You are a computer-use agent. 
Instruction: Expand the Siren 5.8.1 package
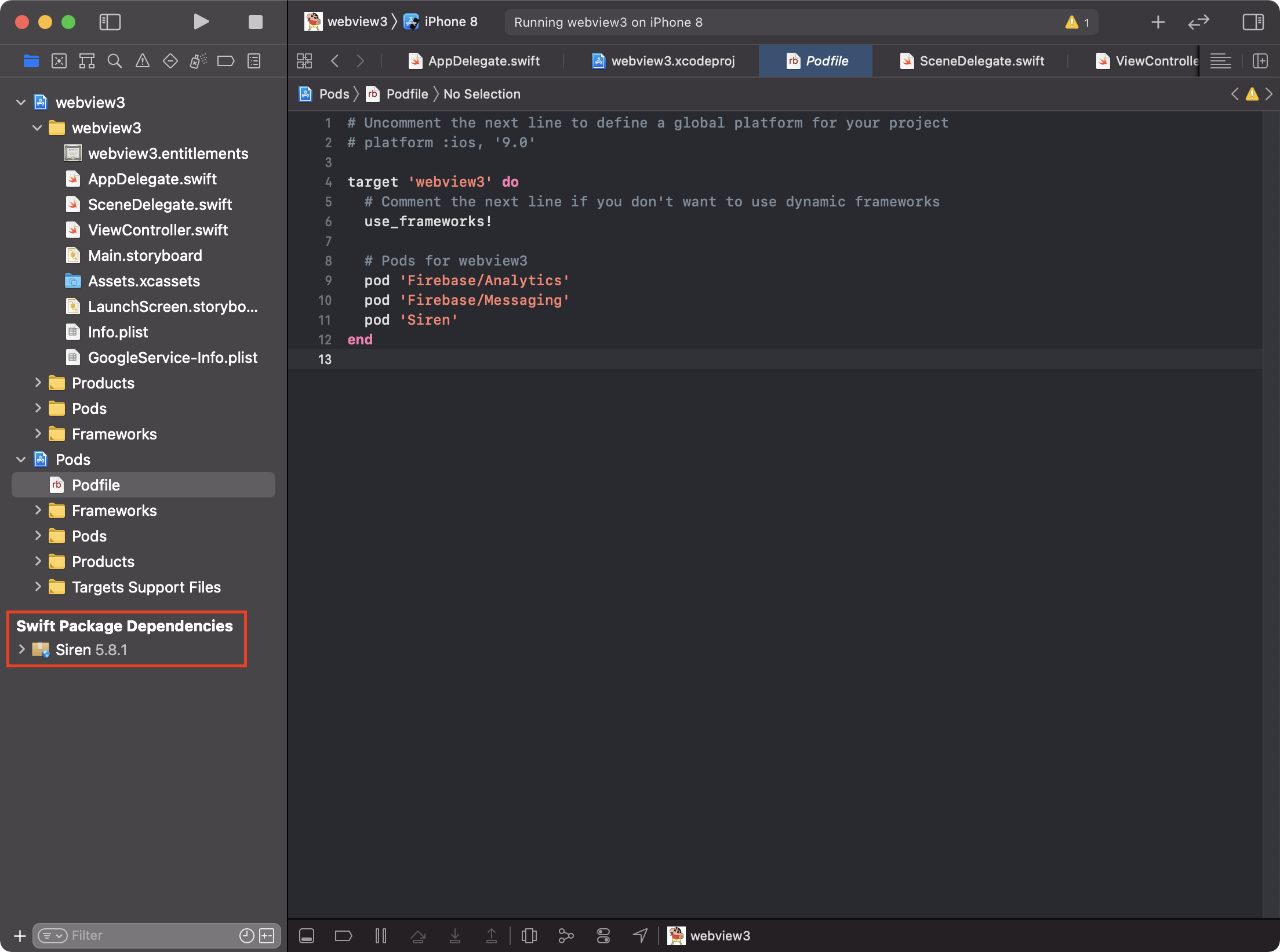click(21, 649)
